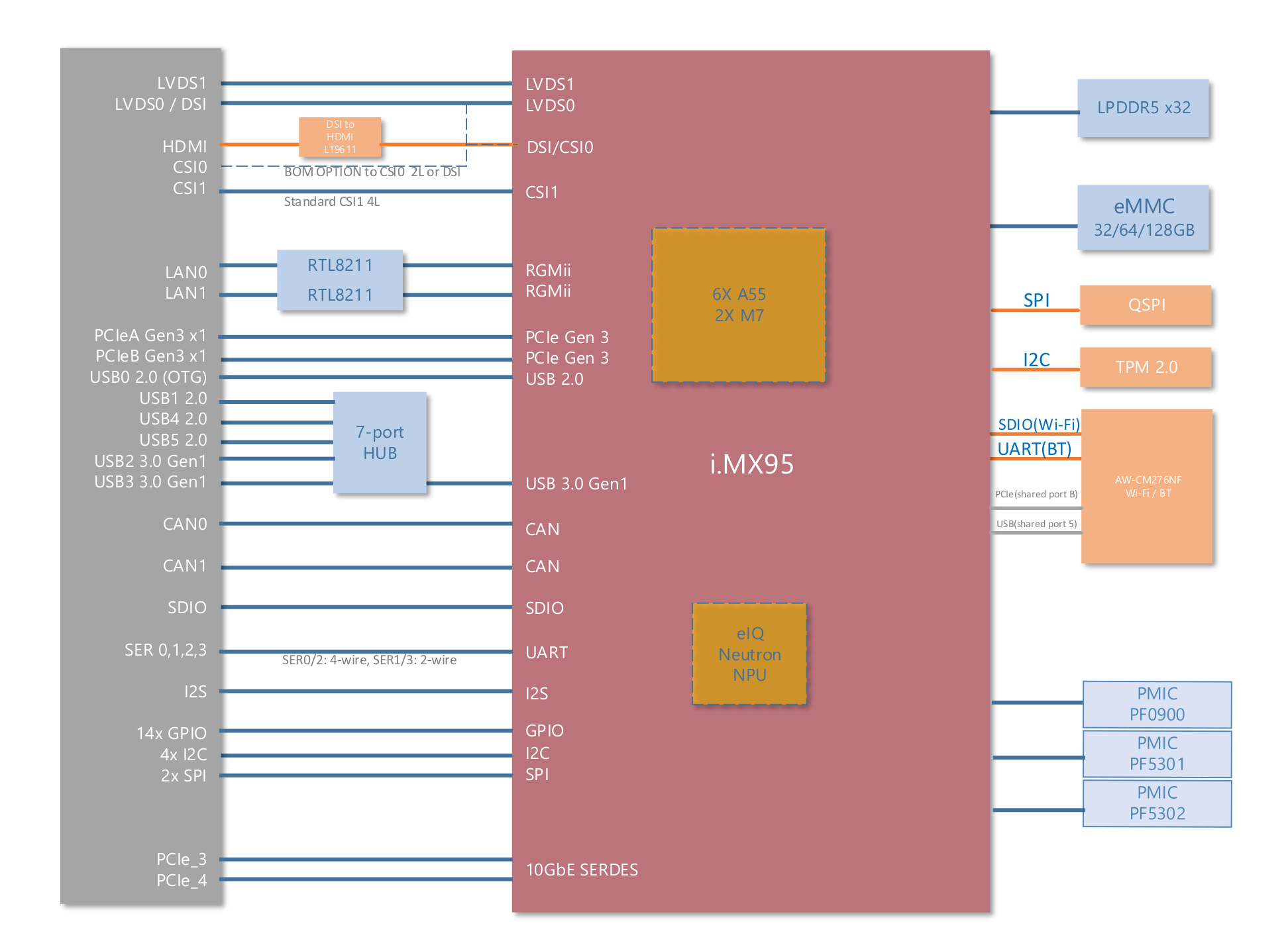Select the '4x I2C' label

pyautogui.click(x=184, y=755)
